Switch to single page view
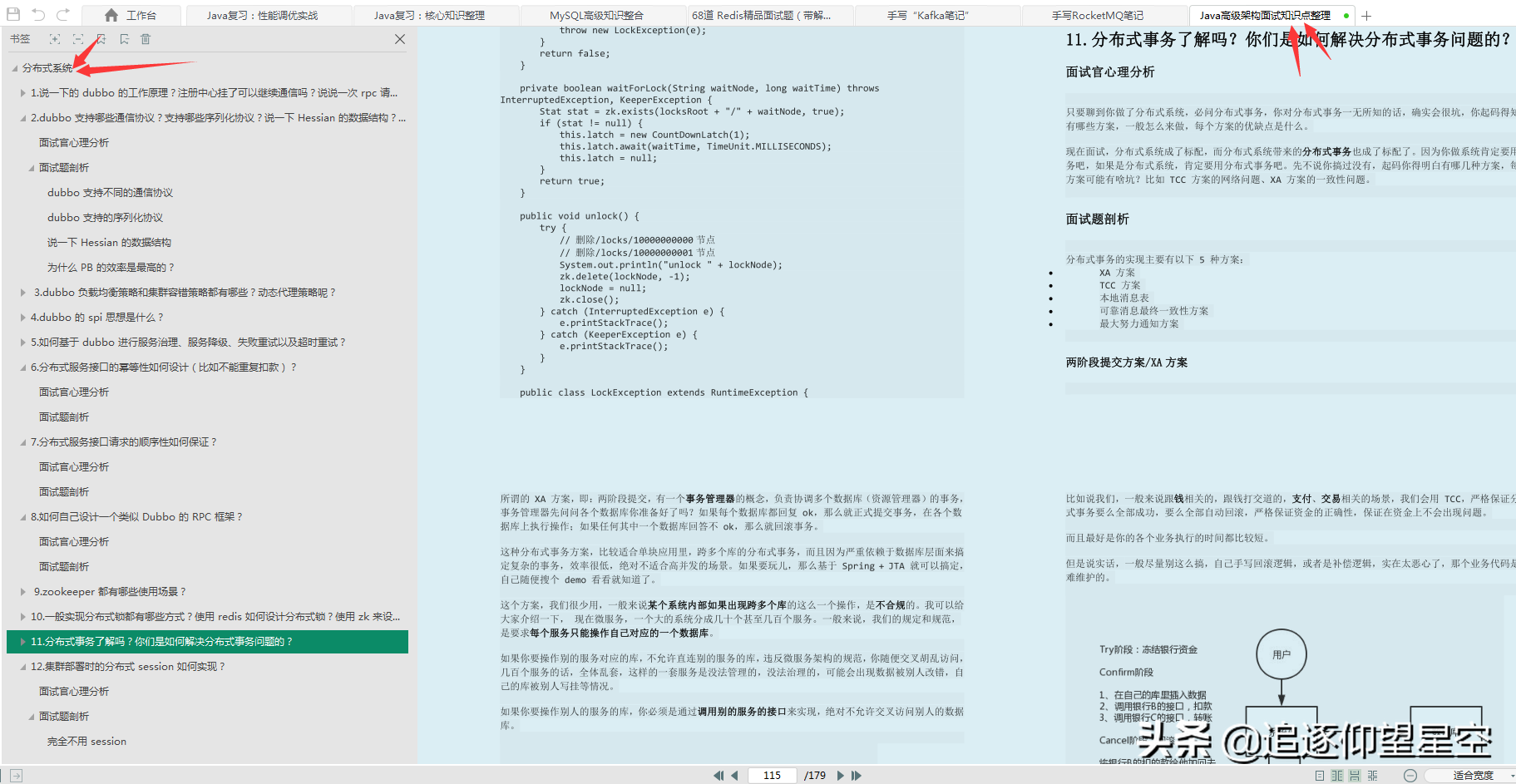 (1320, 776)
